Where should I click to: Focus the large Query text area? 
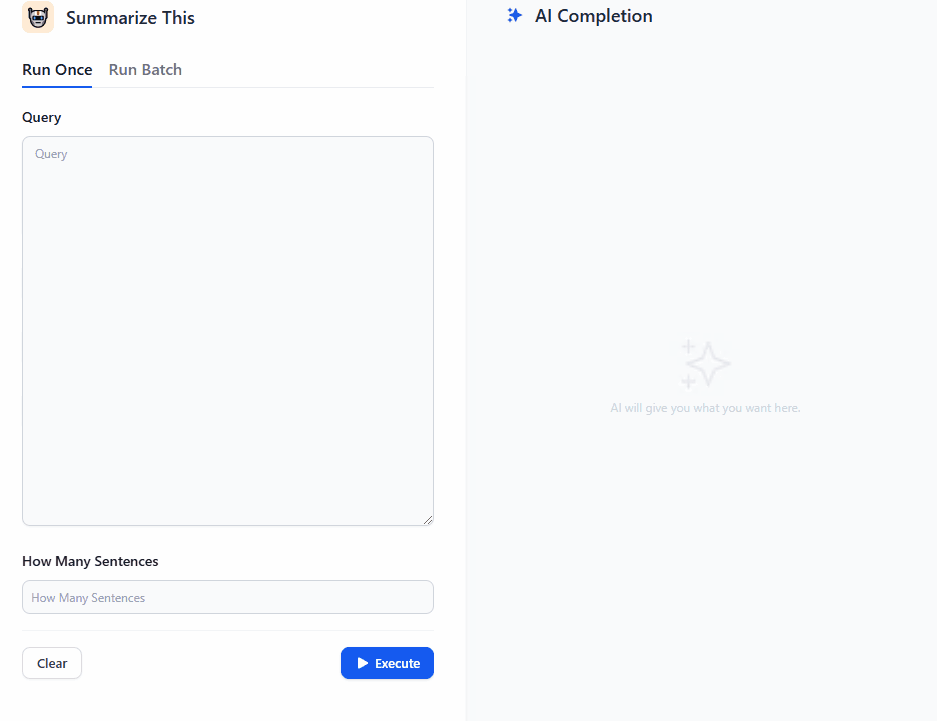point(228,330)
